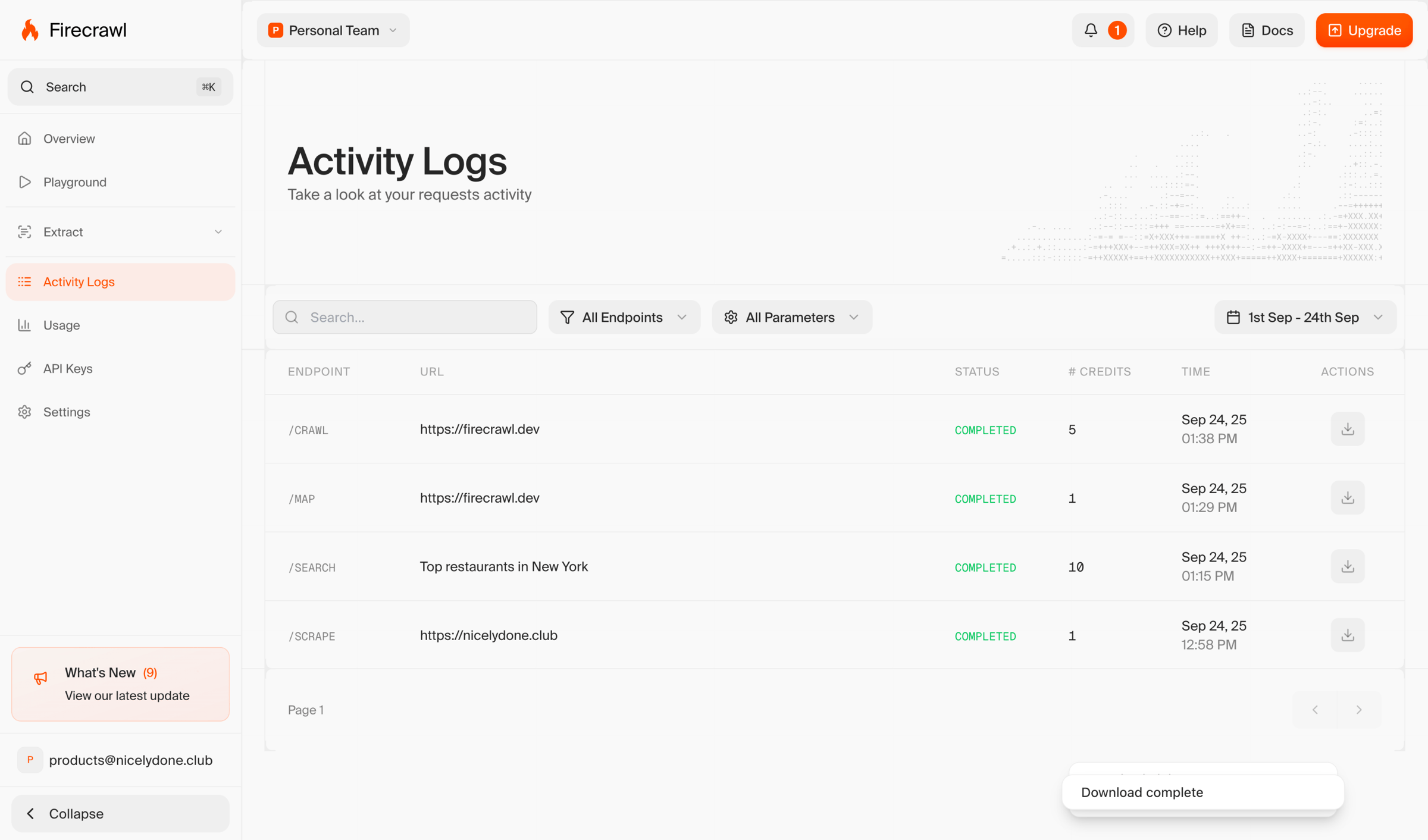The width and height of the screenshot is (1428, 840).
Task: Open the All Parameters filter dropdown
Action: pos(792,317)
